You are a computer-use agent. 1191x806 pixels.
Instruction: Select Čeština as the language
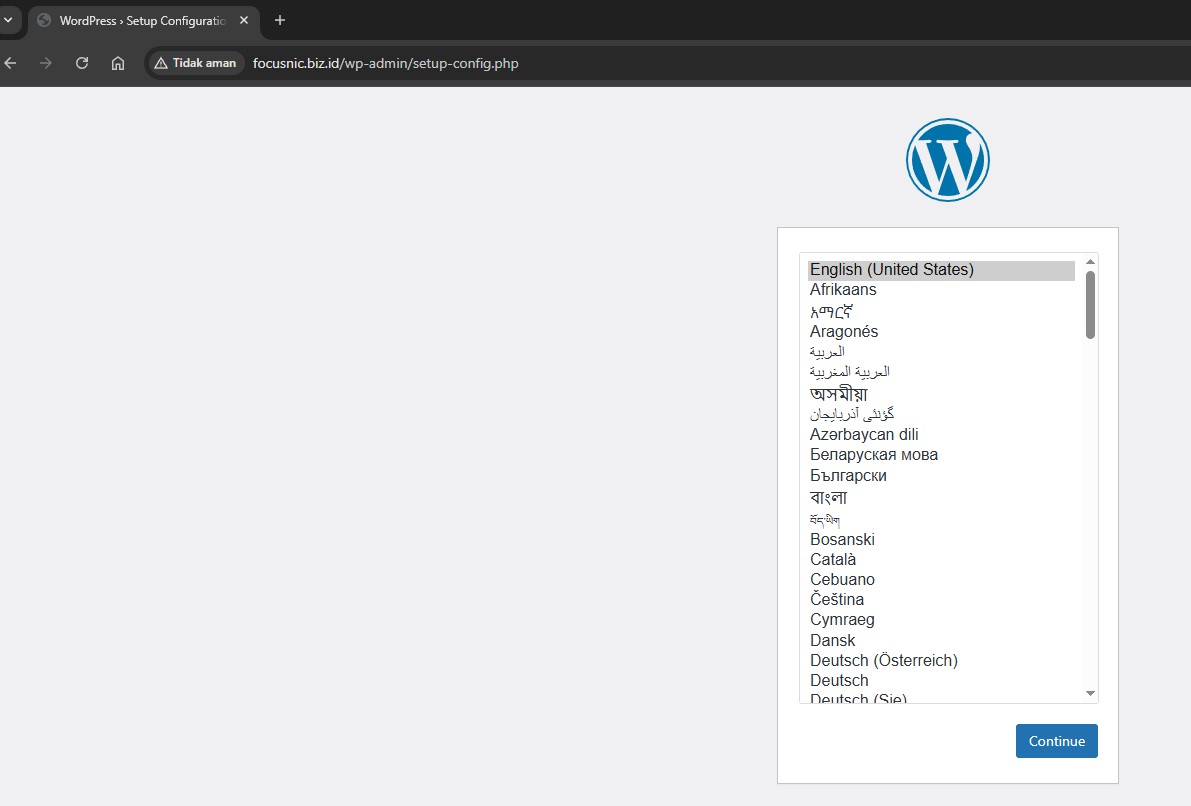[x=941, y=599]
